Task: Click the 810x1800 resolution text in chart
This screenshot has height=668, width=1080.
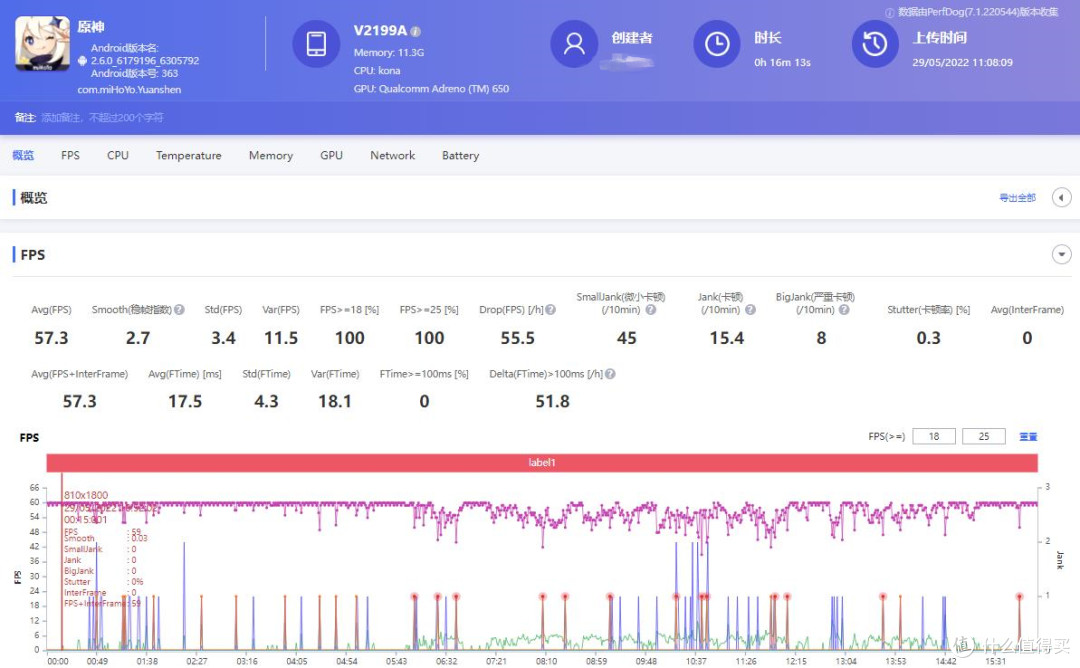Action: click(x=86, y=495)
